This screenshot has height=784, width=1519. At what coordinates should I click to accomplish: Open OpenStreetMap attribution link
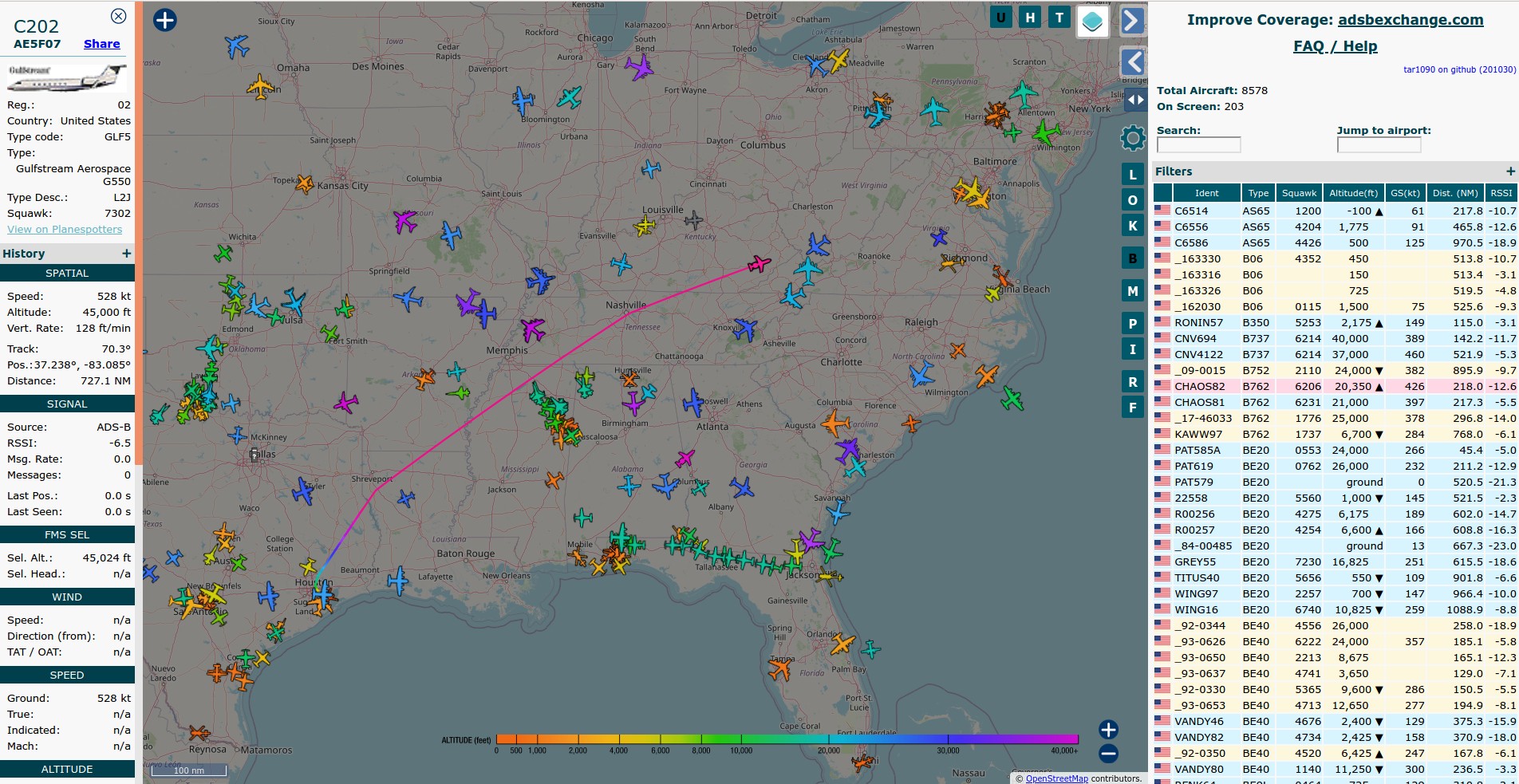point(1056,778)
